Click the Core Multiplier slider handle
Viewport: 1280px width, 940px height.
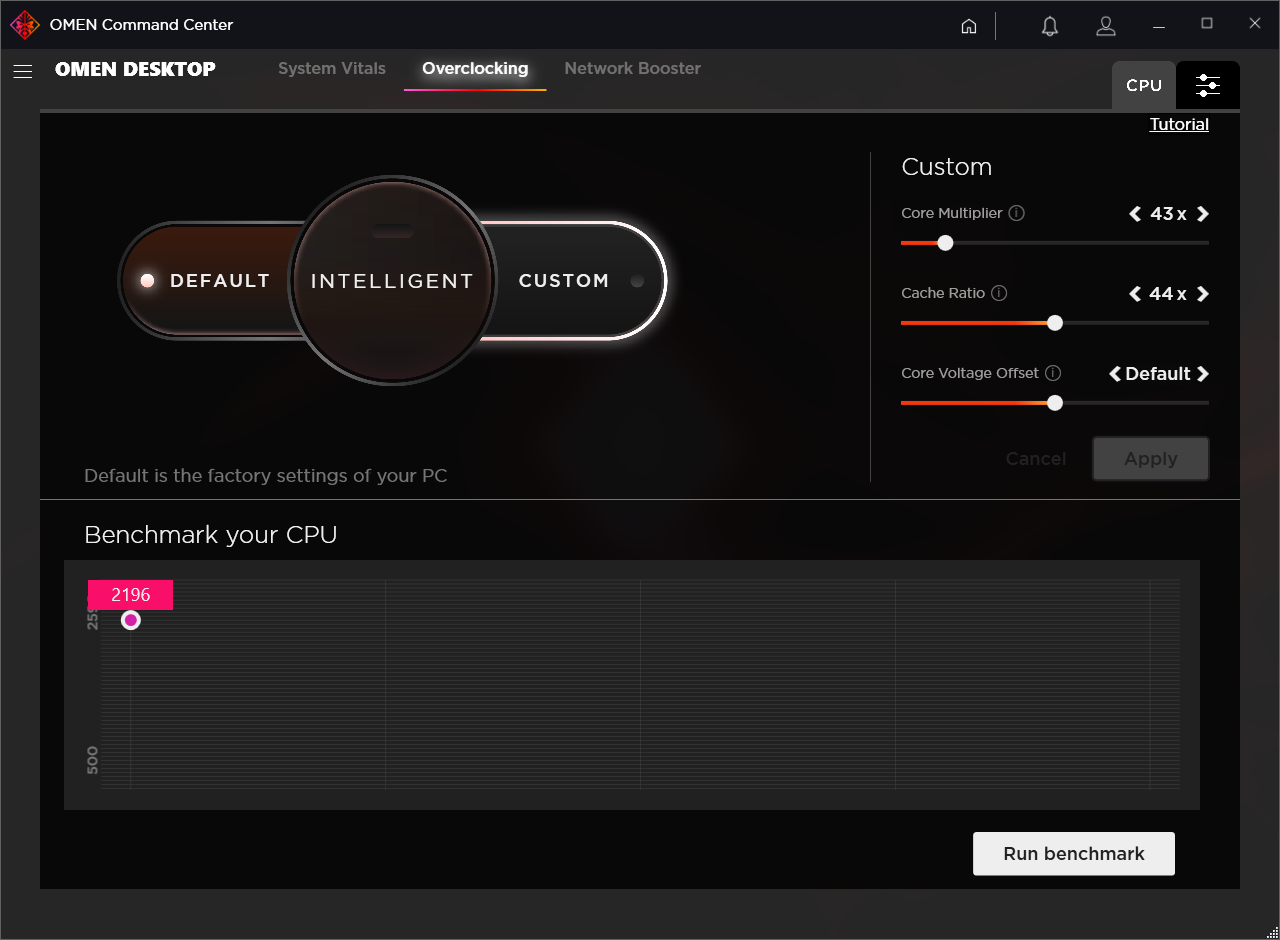[945, 243]
